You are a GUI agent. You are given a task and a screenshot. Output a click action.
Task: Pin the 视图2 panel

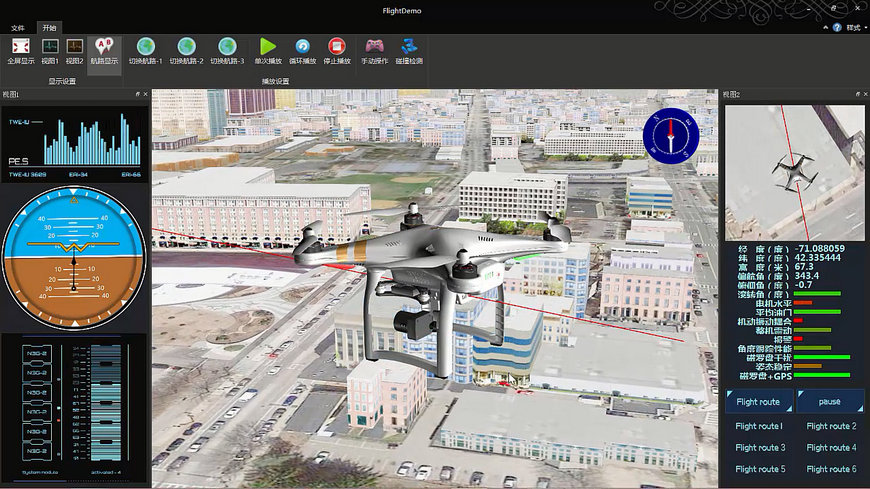pos(858,94)
